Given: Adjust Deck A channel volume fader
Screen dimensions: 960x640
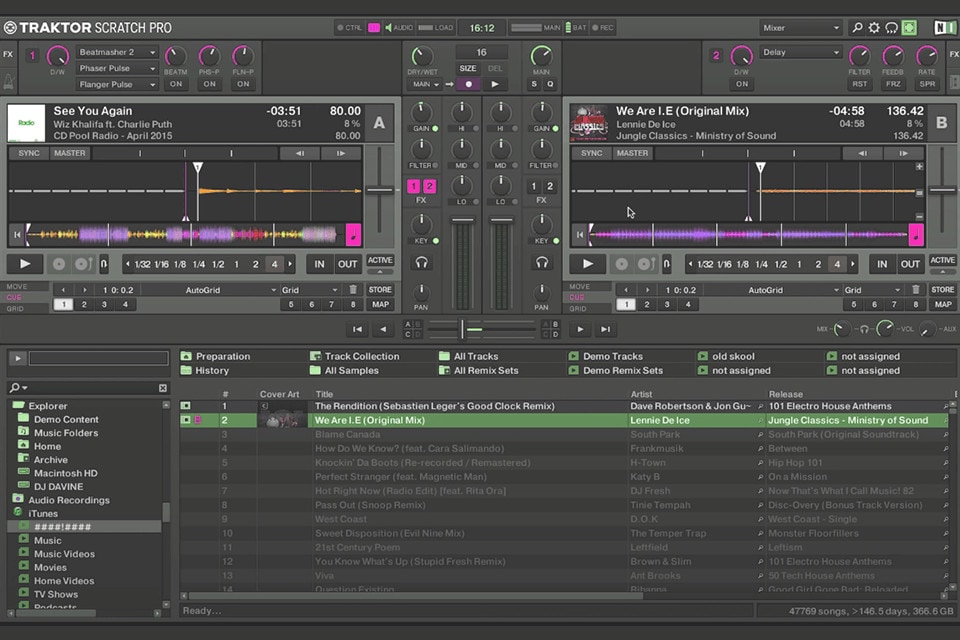Looking at the screenshot, I should (463, 220).
